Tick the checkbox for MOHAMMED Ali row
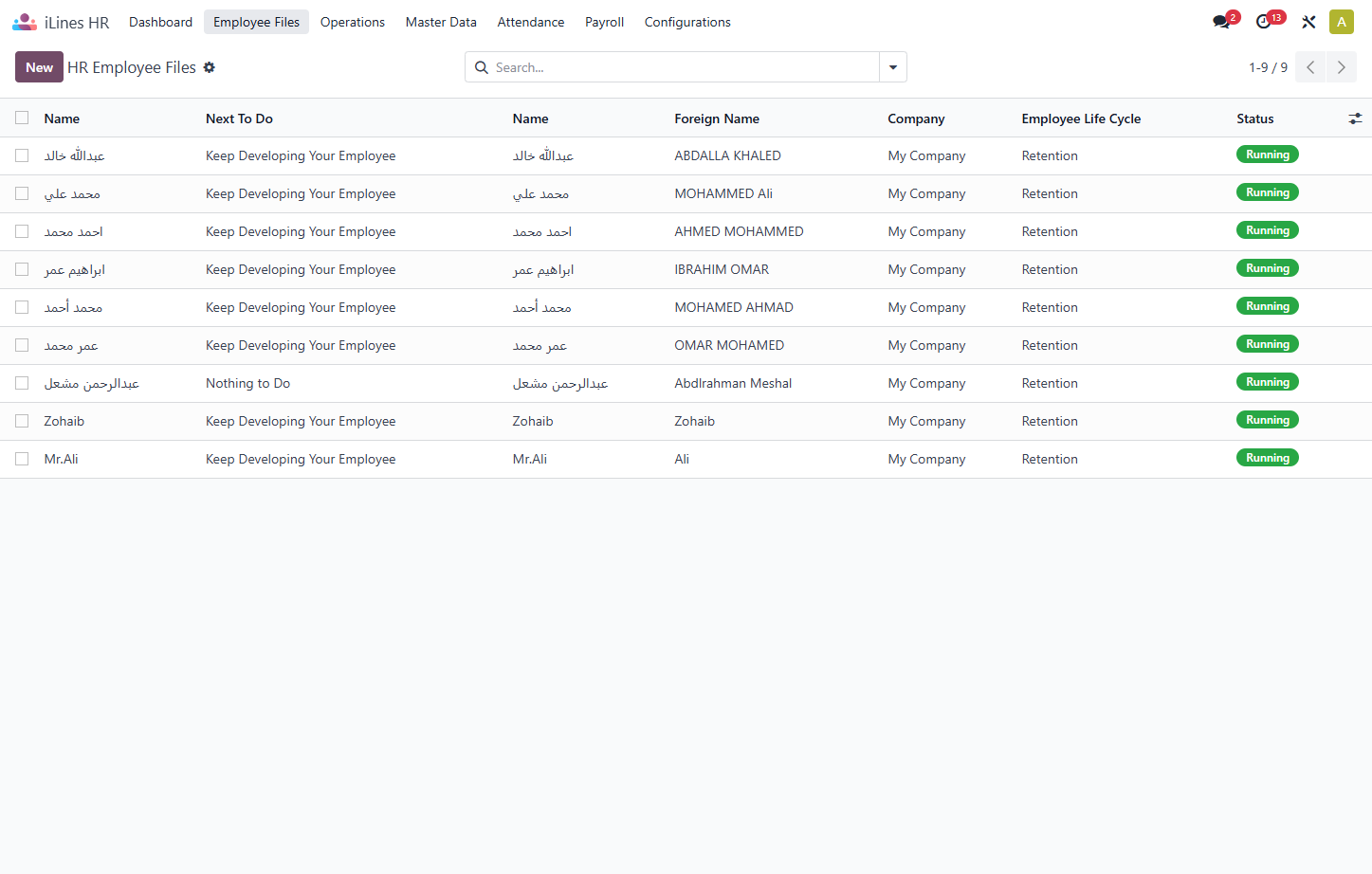This screenshot has width=1372, height=874. coord(22,193)
